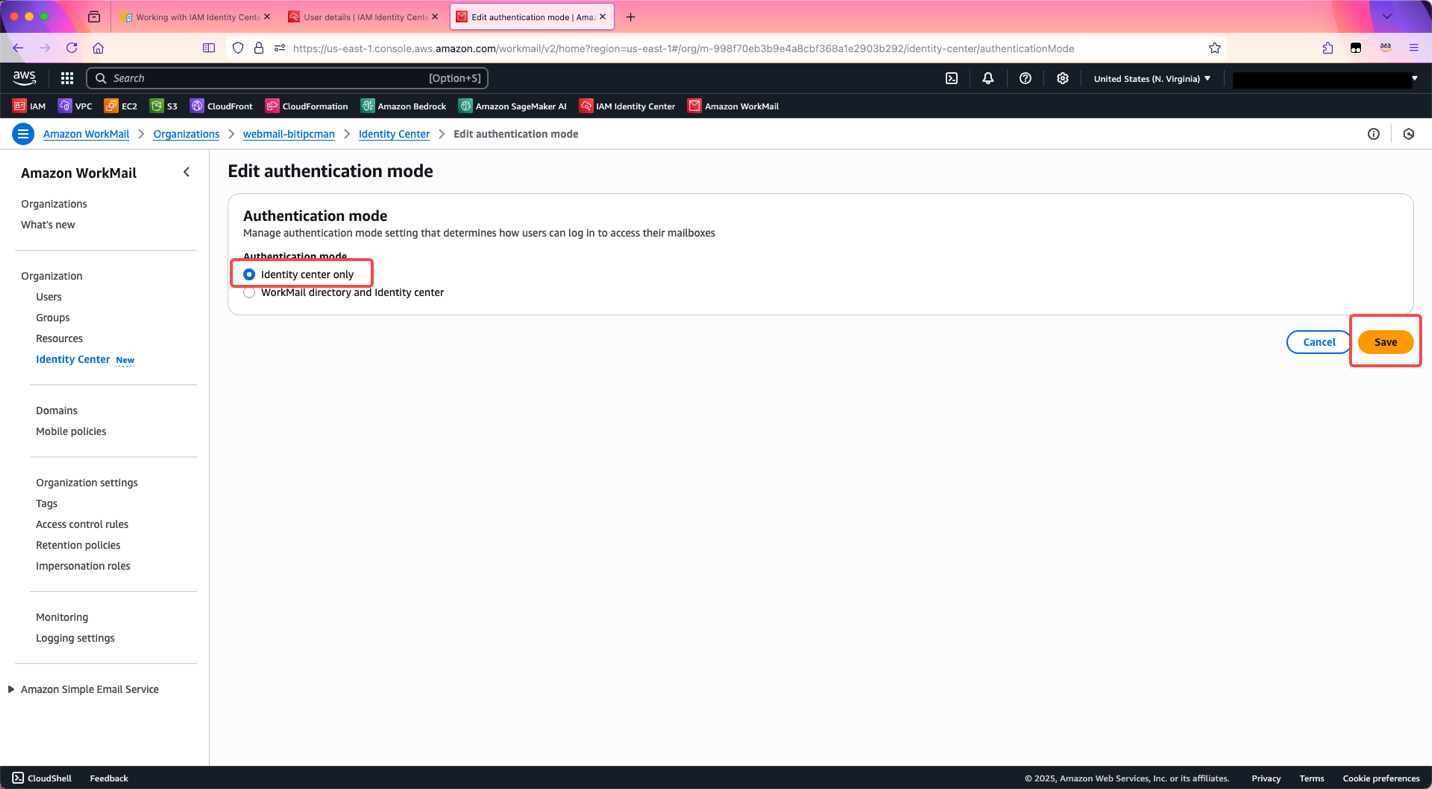
Task: Open Impersonation roles in the sidebar
Action: [x=83, y=567]
